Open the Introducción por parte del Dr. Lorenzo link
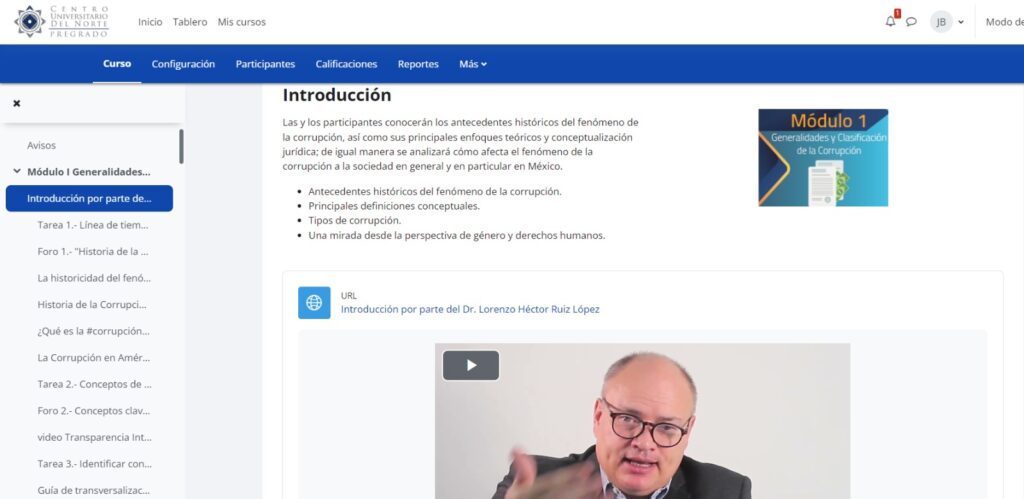The image size is (1024, 499). pyautogui.click(x=470, y=309)
